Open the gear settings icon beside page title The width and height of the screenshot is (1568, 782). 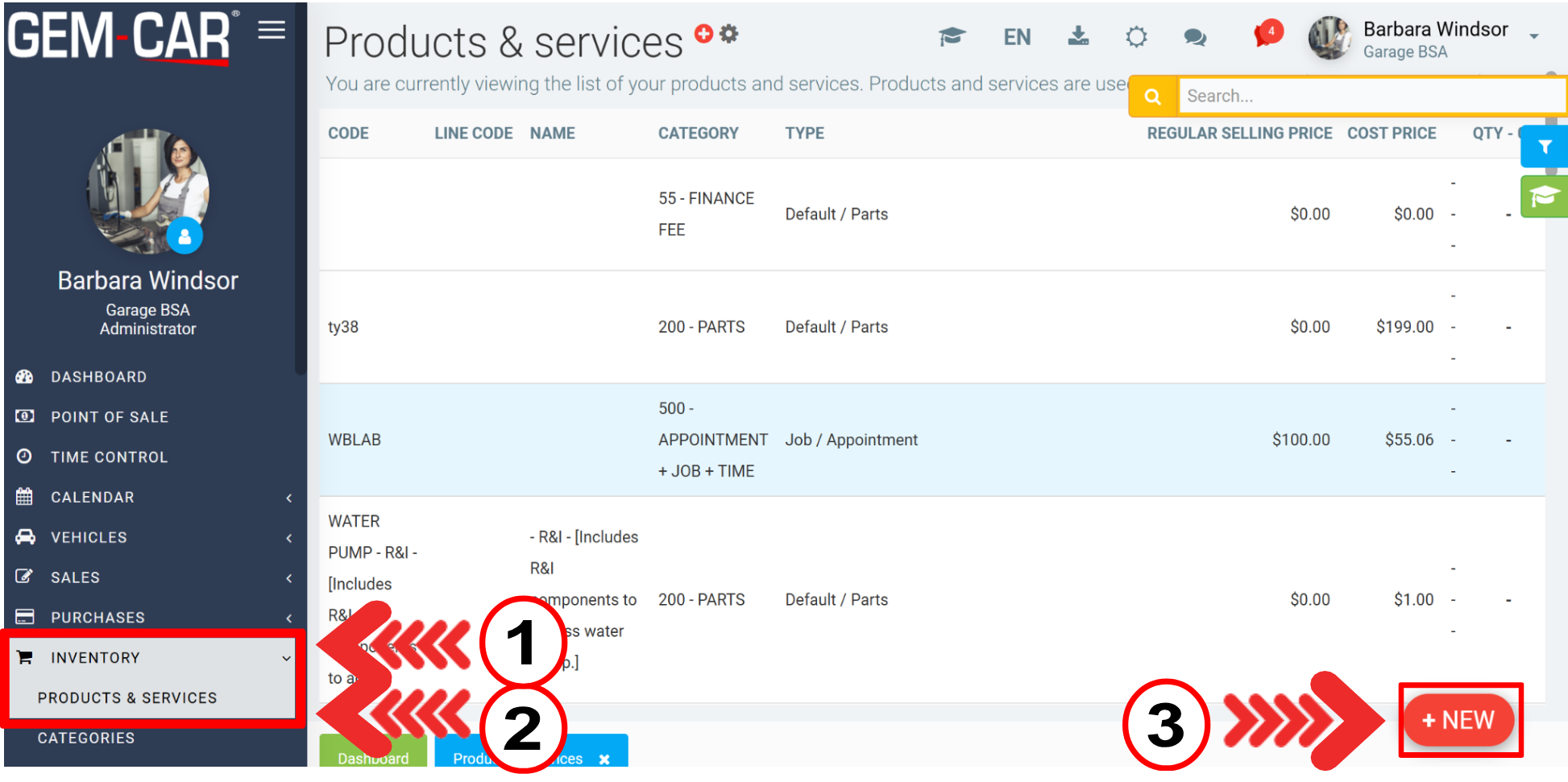pos(729,34)
